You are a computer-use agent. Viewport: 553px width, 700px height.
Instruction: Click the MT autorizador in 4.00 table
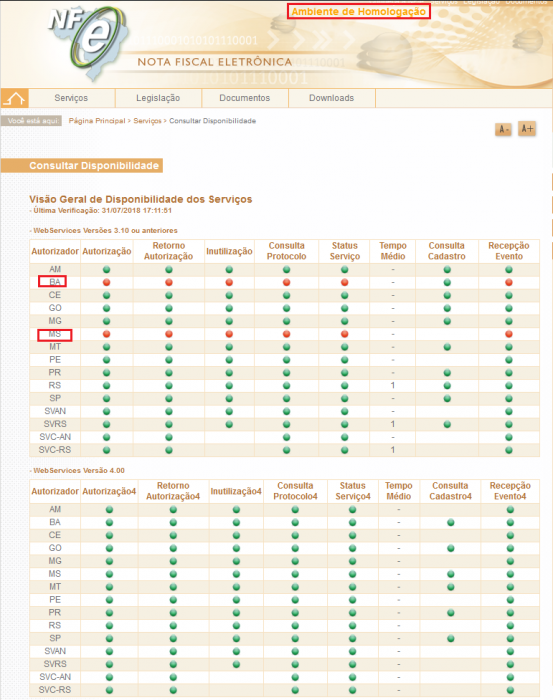[x=55, y=587]
